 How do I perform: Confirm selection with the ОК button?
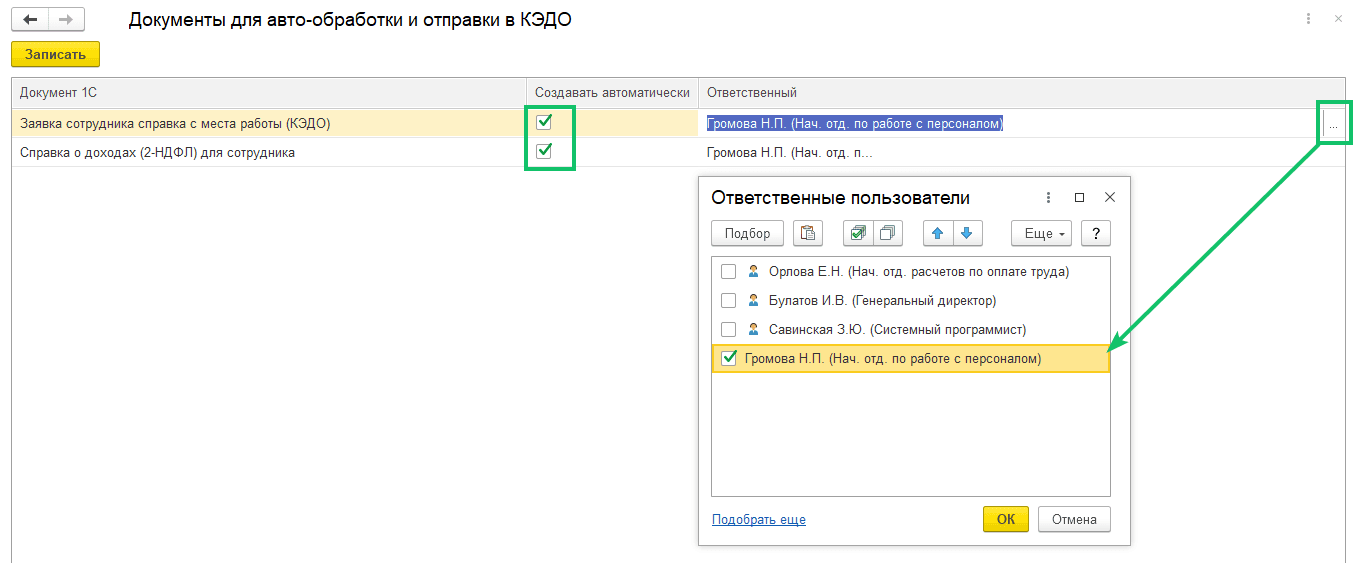[1006, 519]
